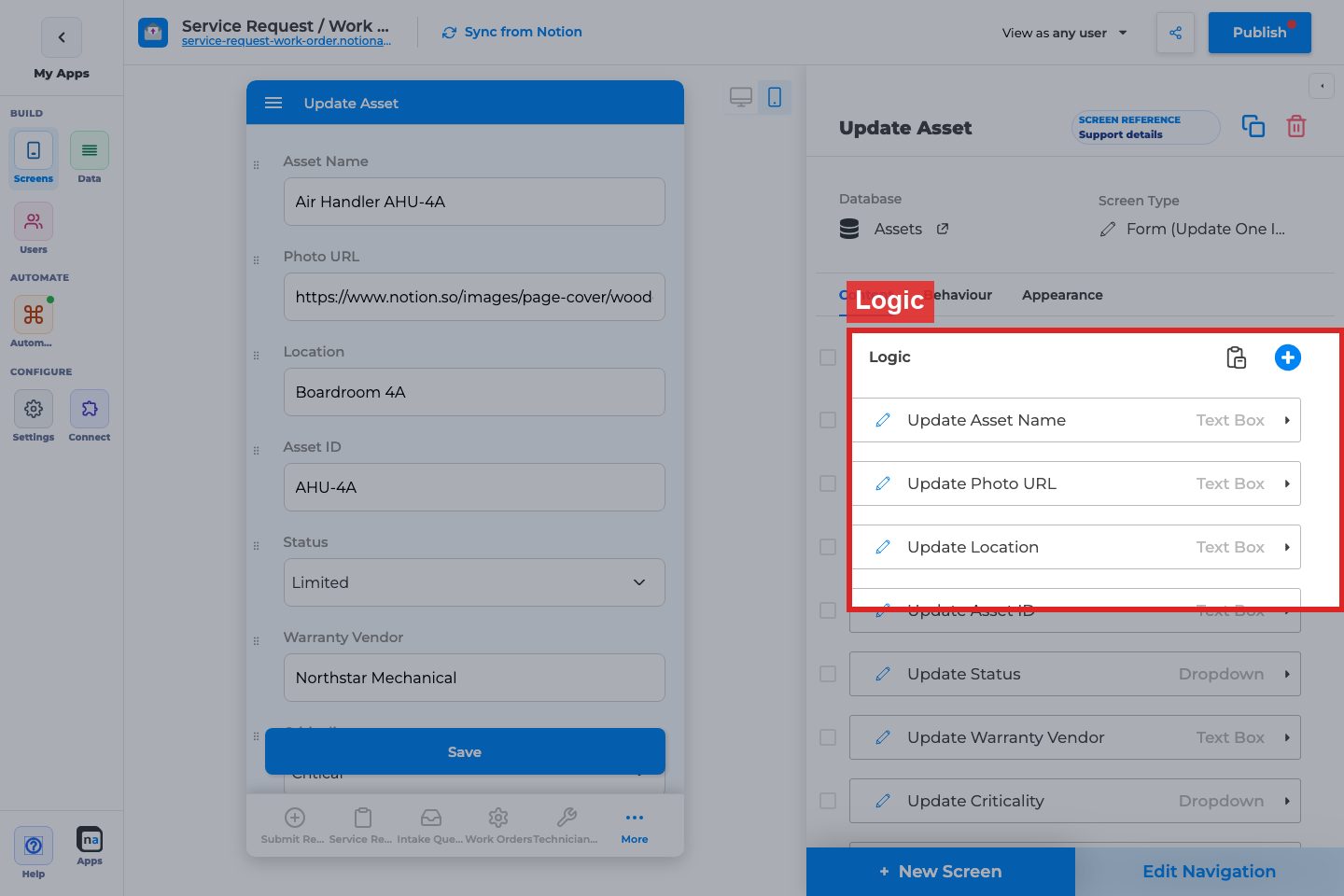Switch preview to desktop view
The width and height of the screenshot is (1344, 896).
[741, 97]
